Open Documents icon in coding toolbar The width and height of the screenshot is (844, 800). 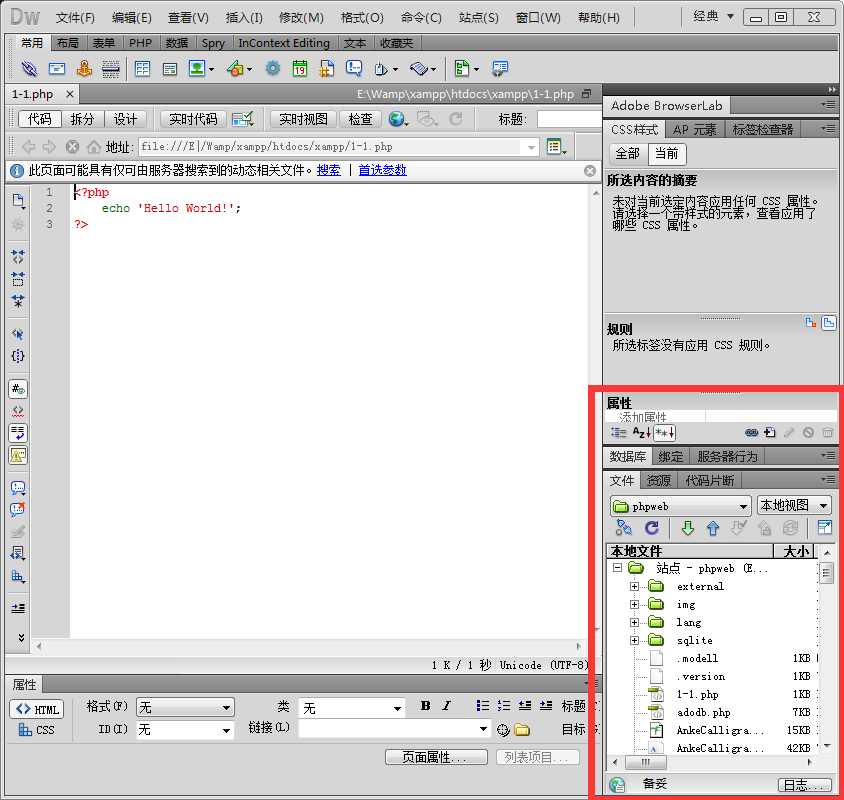click(x=18, y=201)
